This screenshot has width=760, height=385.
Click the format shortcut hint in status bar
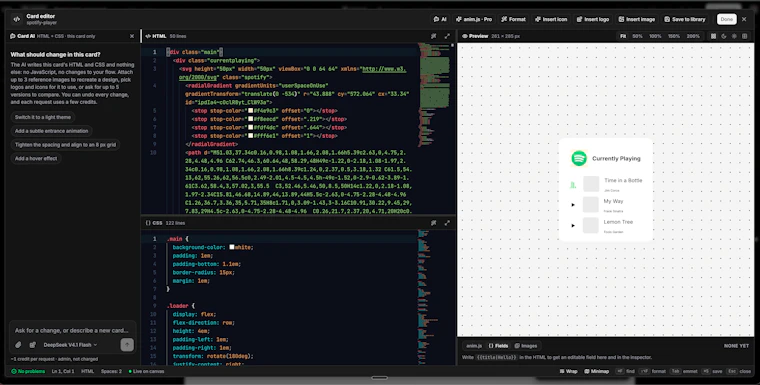(x=652, y=371)
